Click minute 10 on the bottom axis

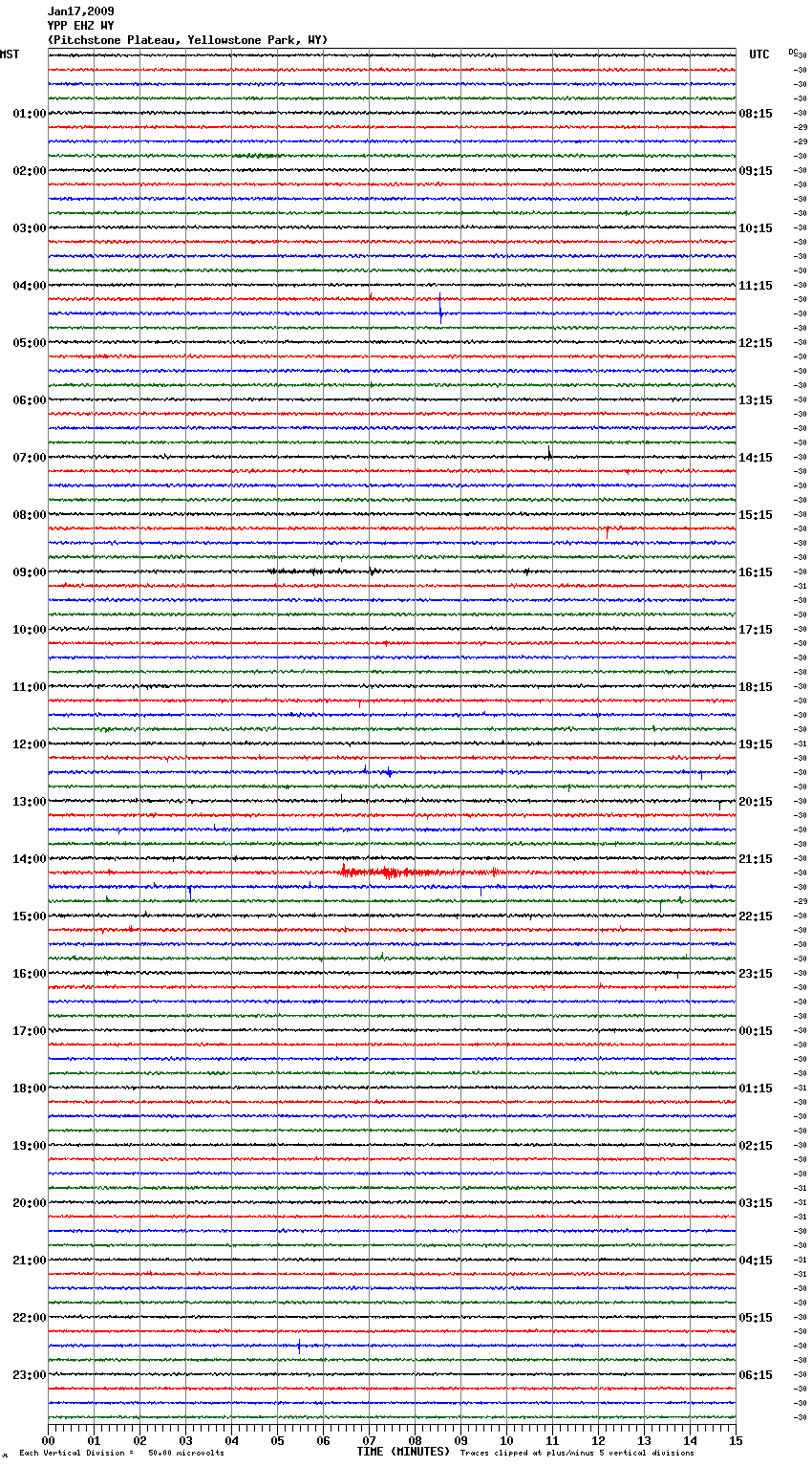pyautogui.click(x=506, y=1440)
